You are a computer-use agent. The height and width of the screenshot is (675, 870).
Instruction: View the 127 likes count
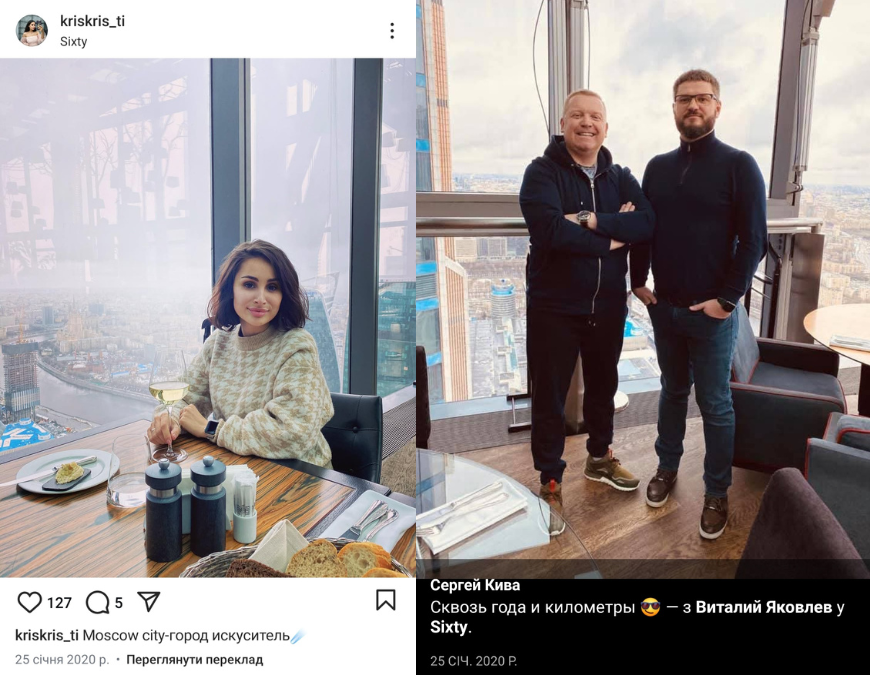(59, 603)
